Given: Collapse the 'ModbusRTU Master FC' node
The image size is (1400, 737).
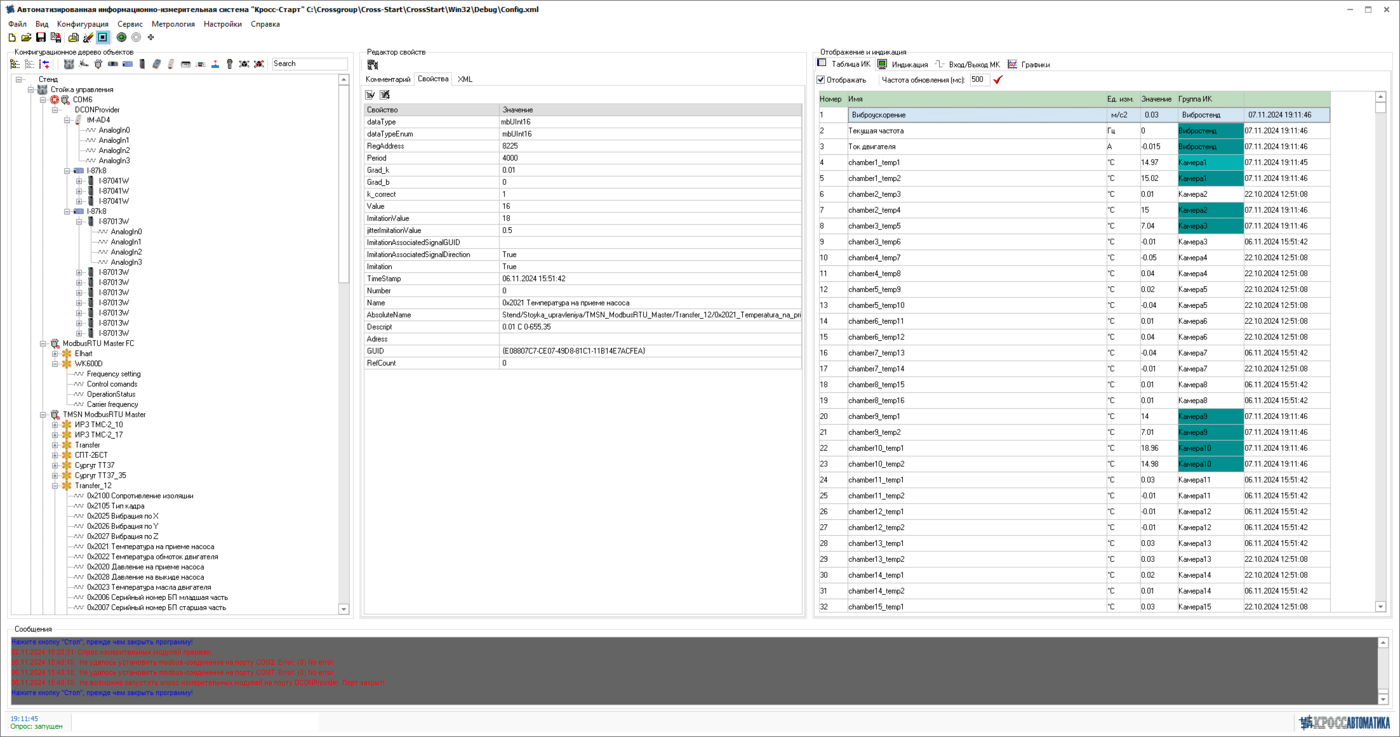Looking at the screenshot, I should [43, 344].
